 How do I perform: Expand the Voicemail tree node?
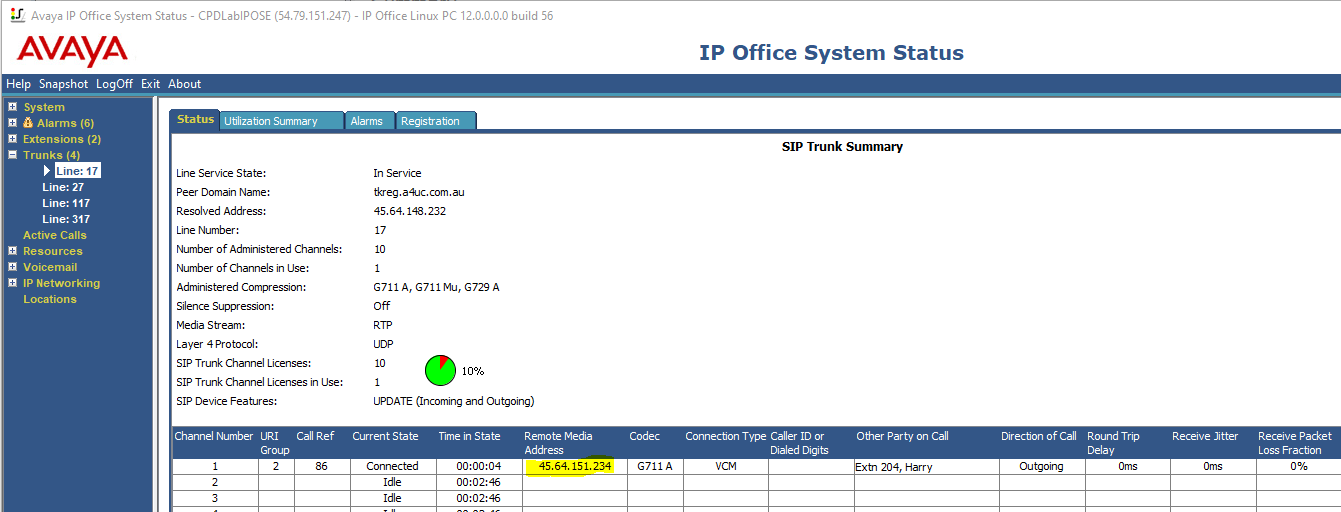pyautogui.click(x=13, y=267)
